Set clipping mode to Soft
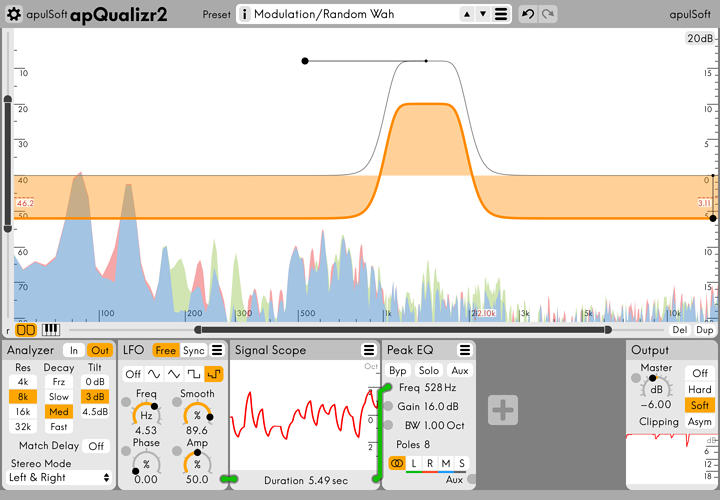This screenshot has height=500, width=720. 700,405
